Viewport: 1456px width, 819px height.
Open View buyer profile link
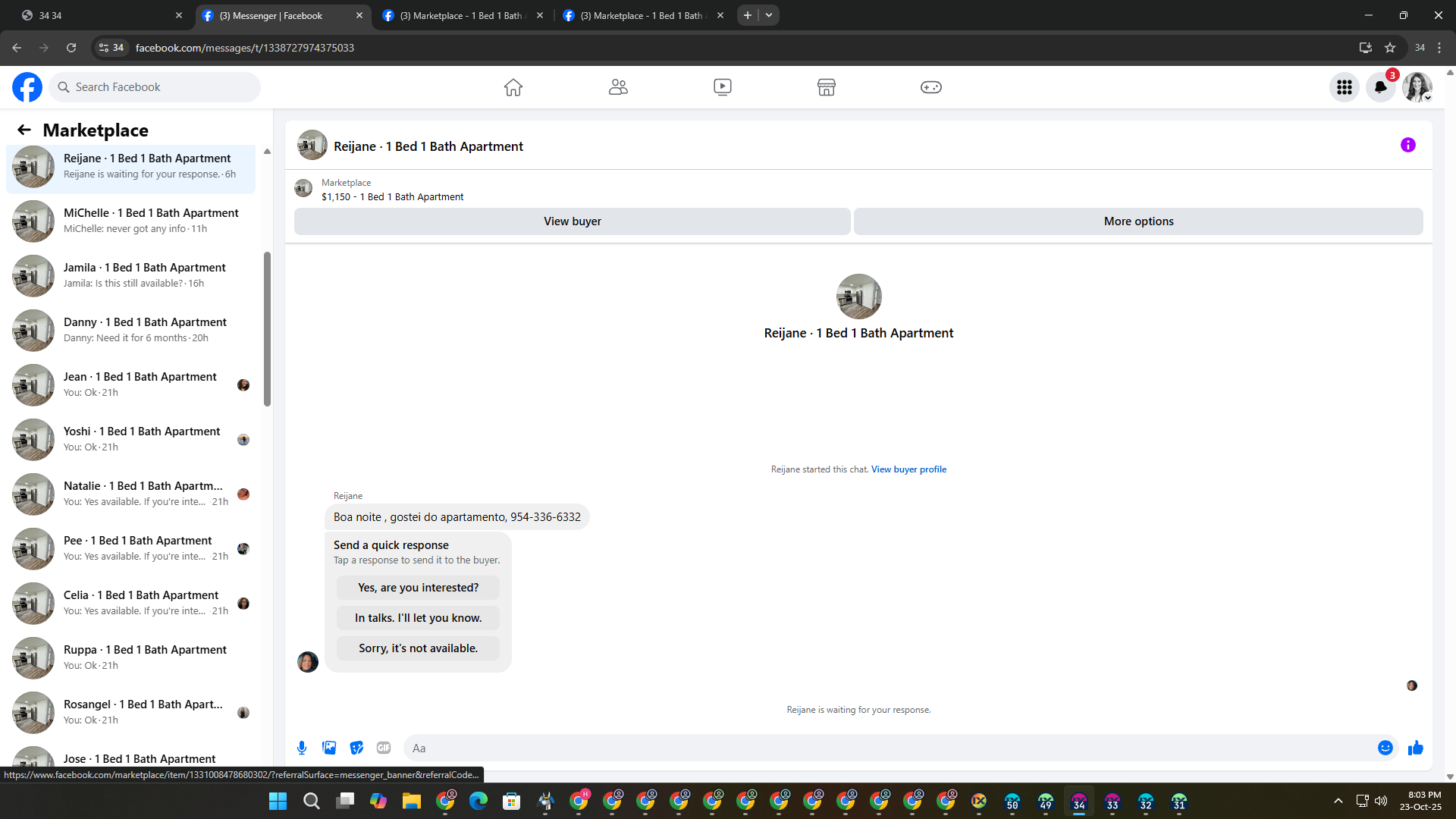point(908,469)
